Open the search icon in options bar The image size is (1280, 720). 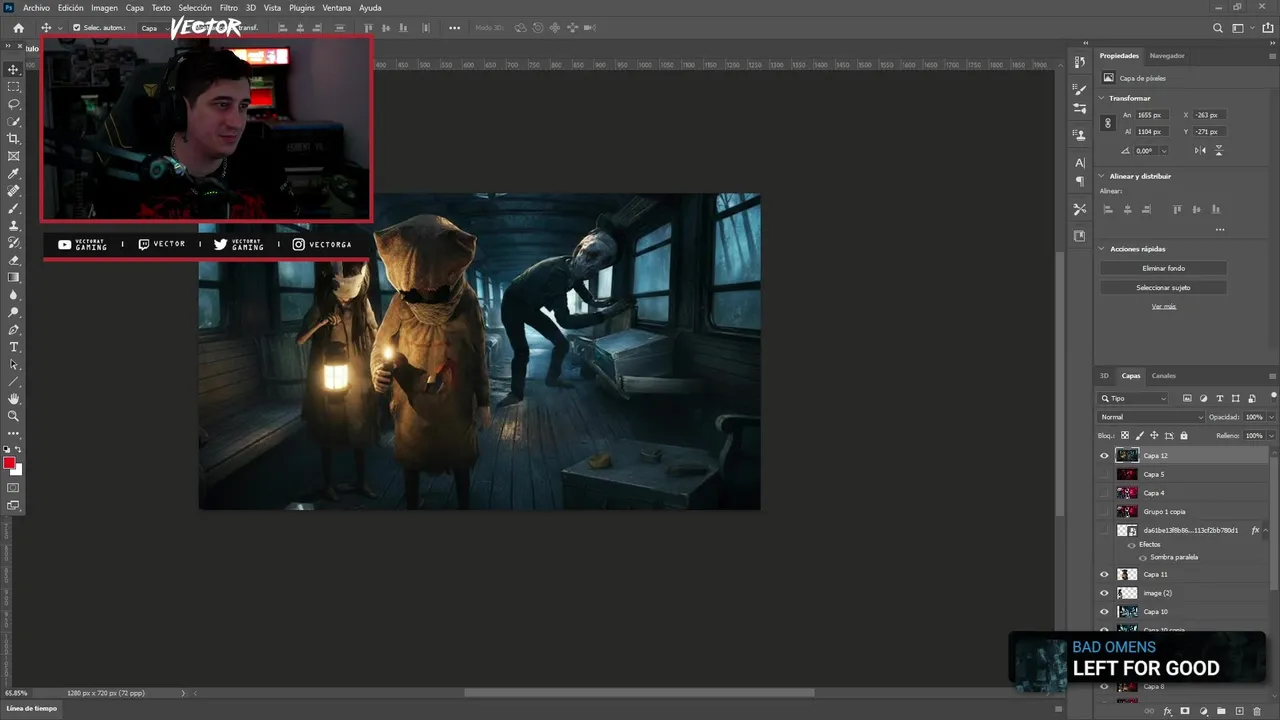click(1217, 28)
